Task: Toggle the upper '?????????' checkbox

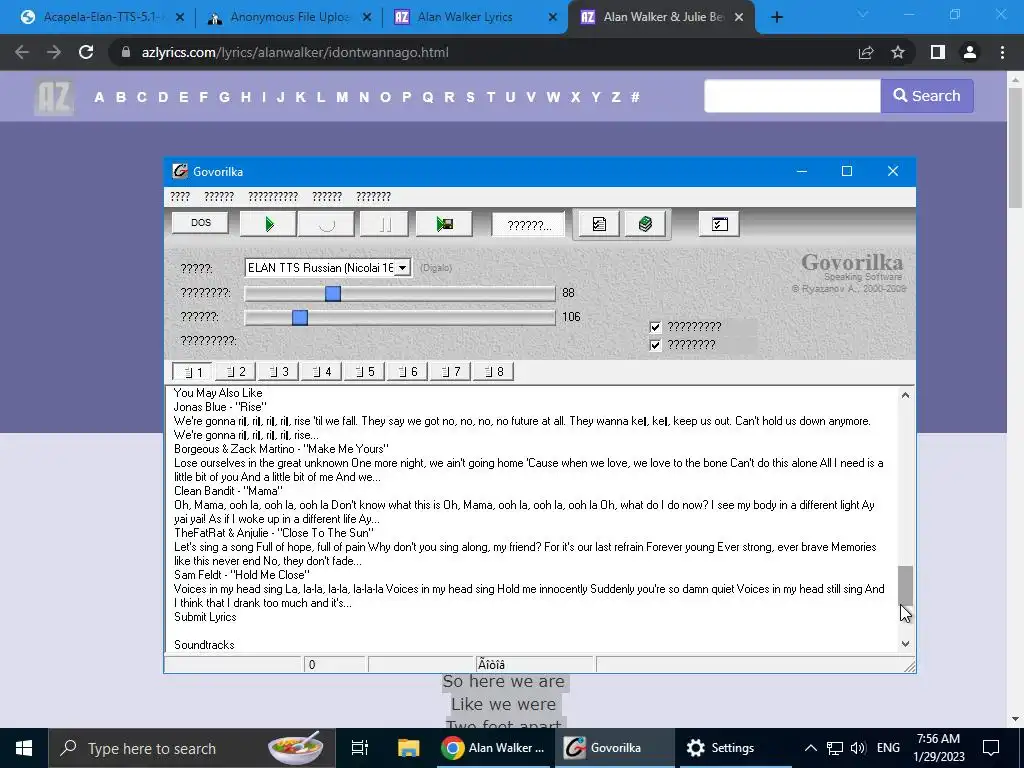Action: click(656, 327)
